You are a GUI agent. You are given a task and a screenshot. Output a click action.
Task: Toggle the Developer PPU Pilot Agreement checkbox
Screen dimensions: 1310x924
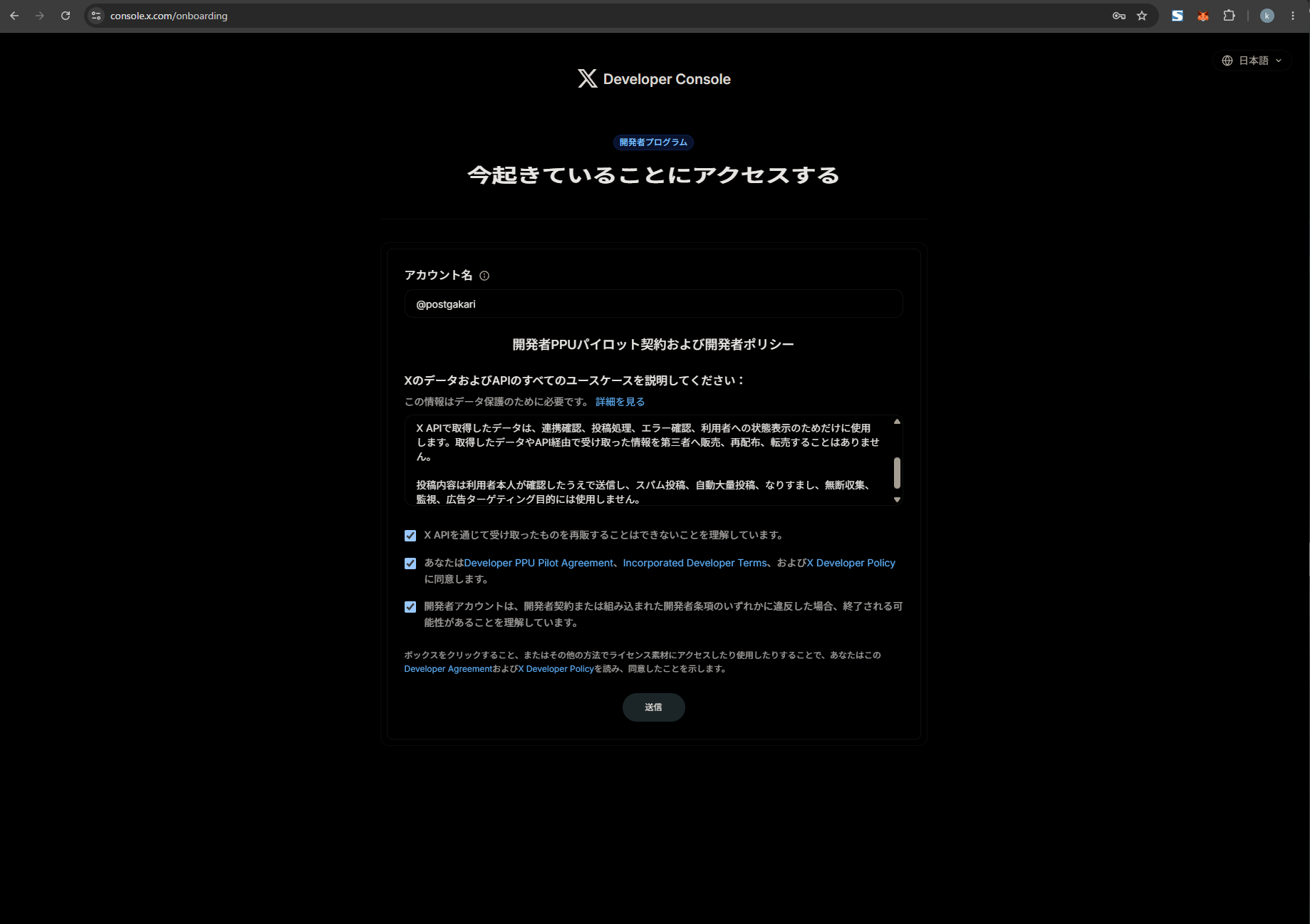point(410,564)
